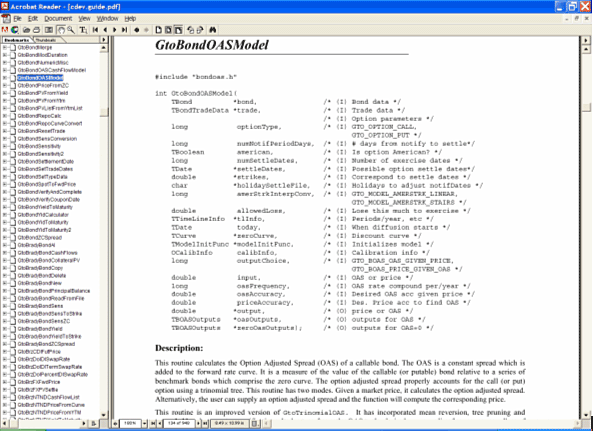The image size is (593, 431).
Task: Select the GtoBondSensConversion bookmark
Action: 47,139
